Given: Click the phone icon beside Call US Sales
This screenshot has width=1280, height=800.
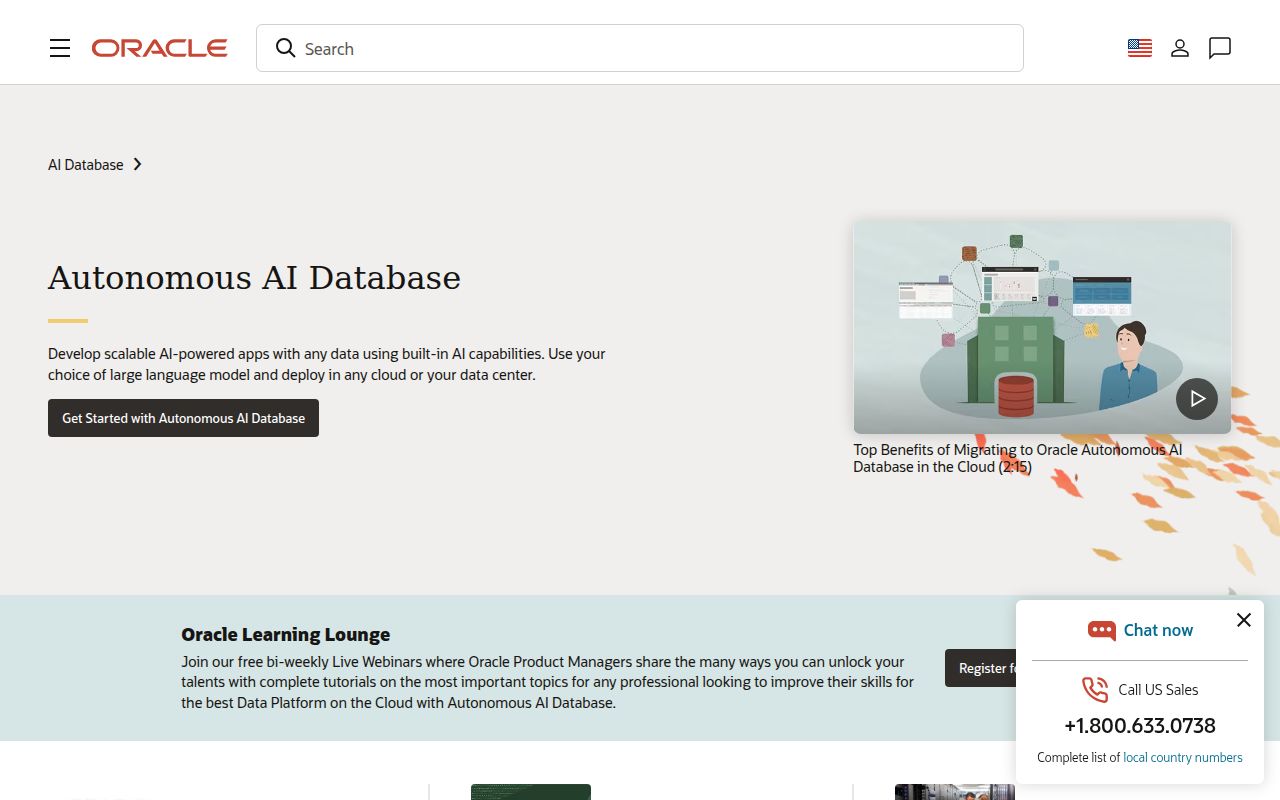Looking at the screenshot, I should pos(1095,689).
